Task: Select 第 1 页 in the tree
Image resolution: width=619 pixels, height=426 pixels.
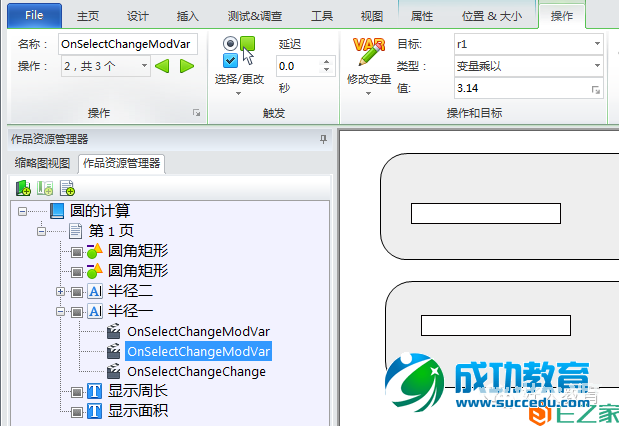Action: (x=111, y=231)
